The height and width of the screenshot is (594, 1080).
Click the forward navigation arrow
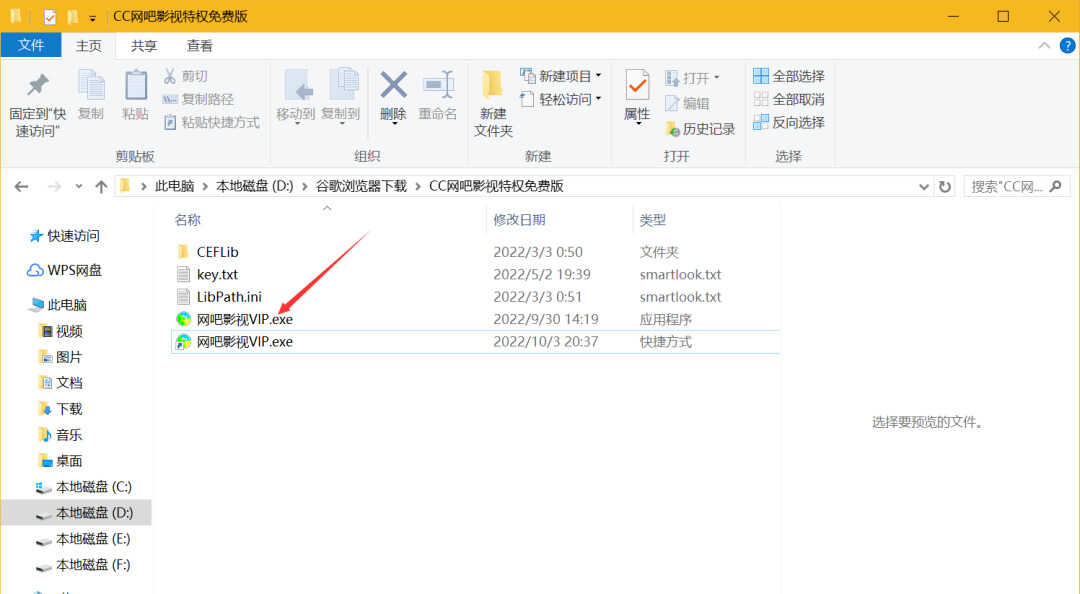pos(54,186)
